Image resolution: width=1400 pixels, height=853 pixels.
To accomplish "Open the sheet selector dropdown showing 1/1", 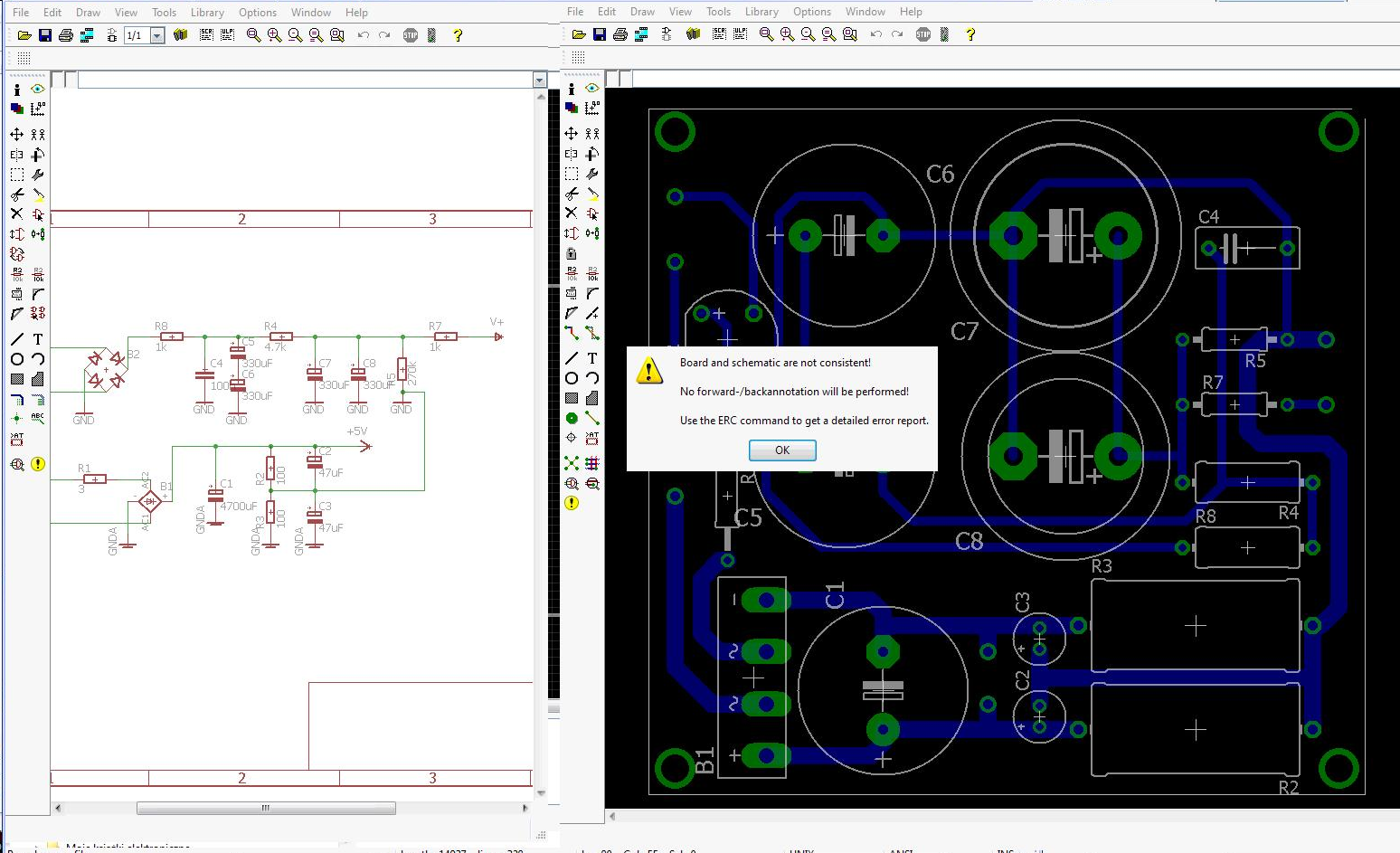I will [157, 35].
